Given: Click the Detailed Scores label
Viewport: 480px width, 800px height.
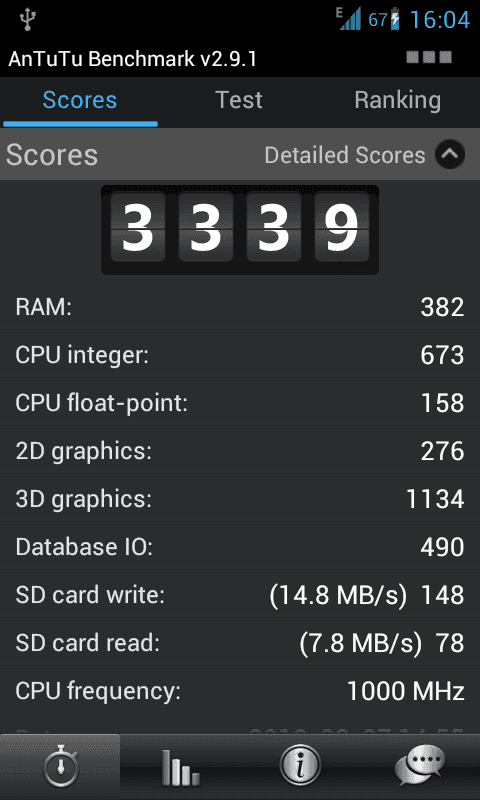Looking at the screenshot, I should tap(345, 156).
